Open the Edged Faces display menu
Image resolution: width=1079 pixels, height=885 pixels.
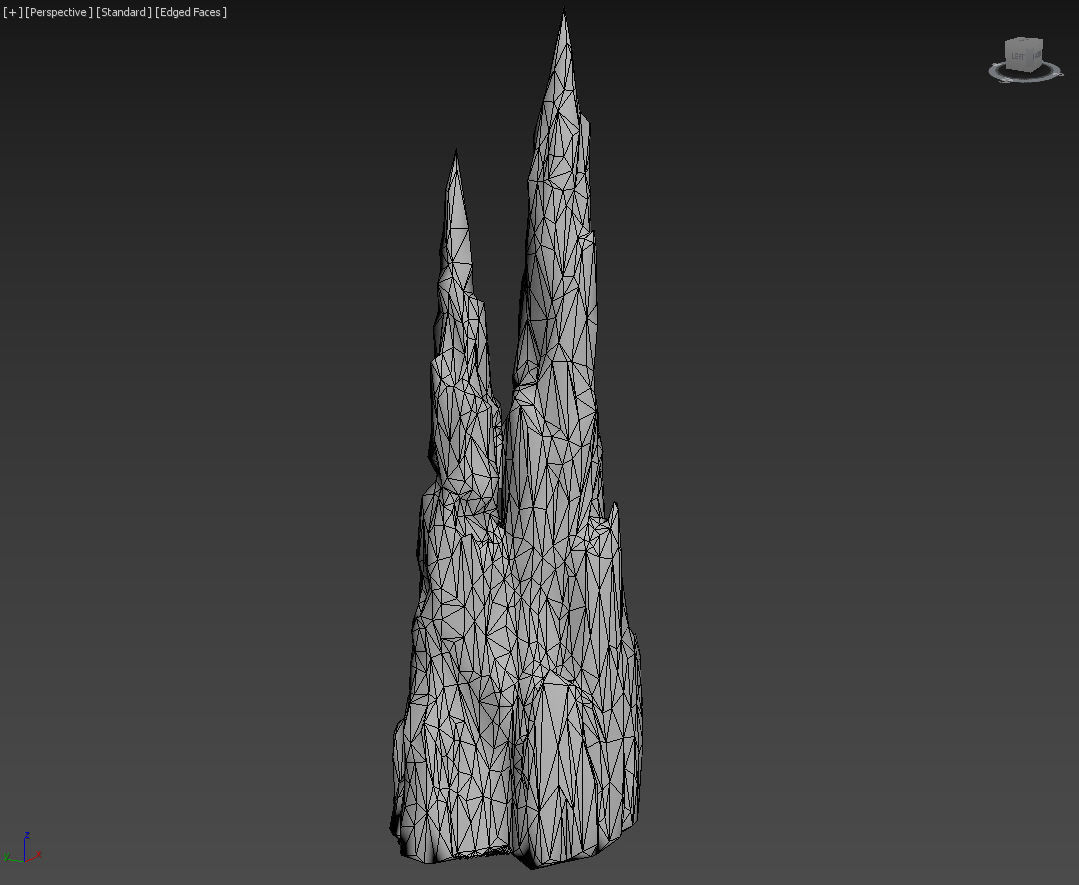pos(191,12)
